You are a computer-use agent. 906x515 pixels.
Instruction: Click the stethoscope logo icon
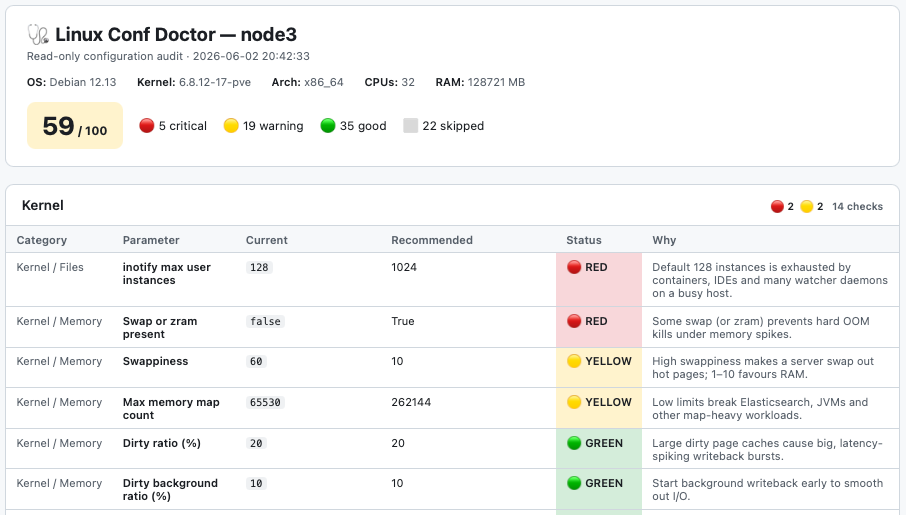(38, 35)
